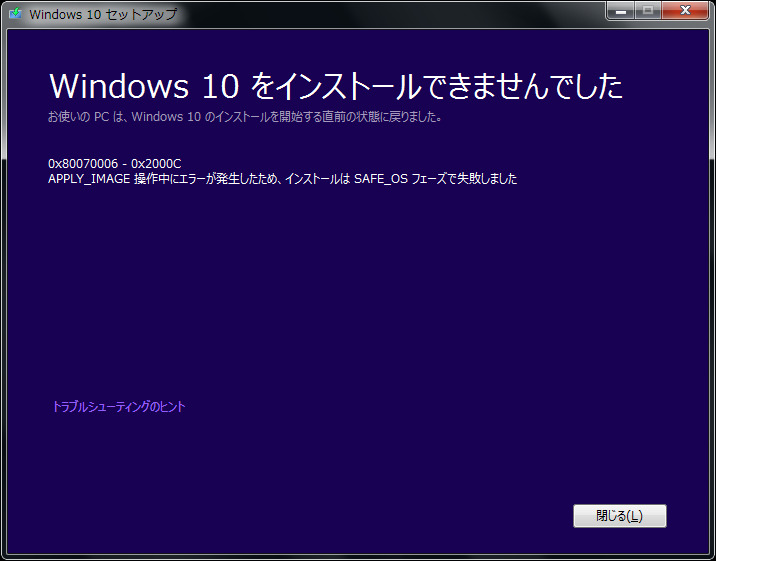This screenshot has height=561, width=768.
Task: Click the 閉じる(L) button
Action: click(620, 516)
